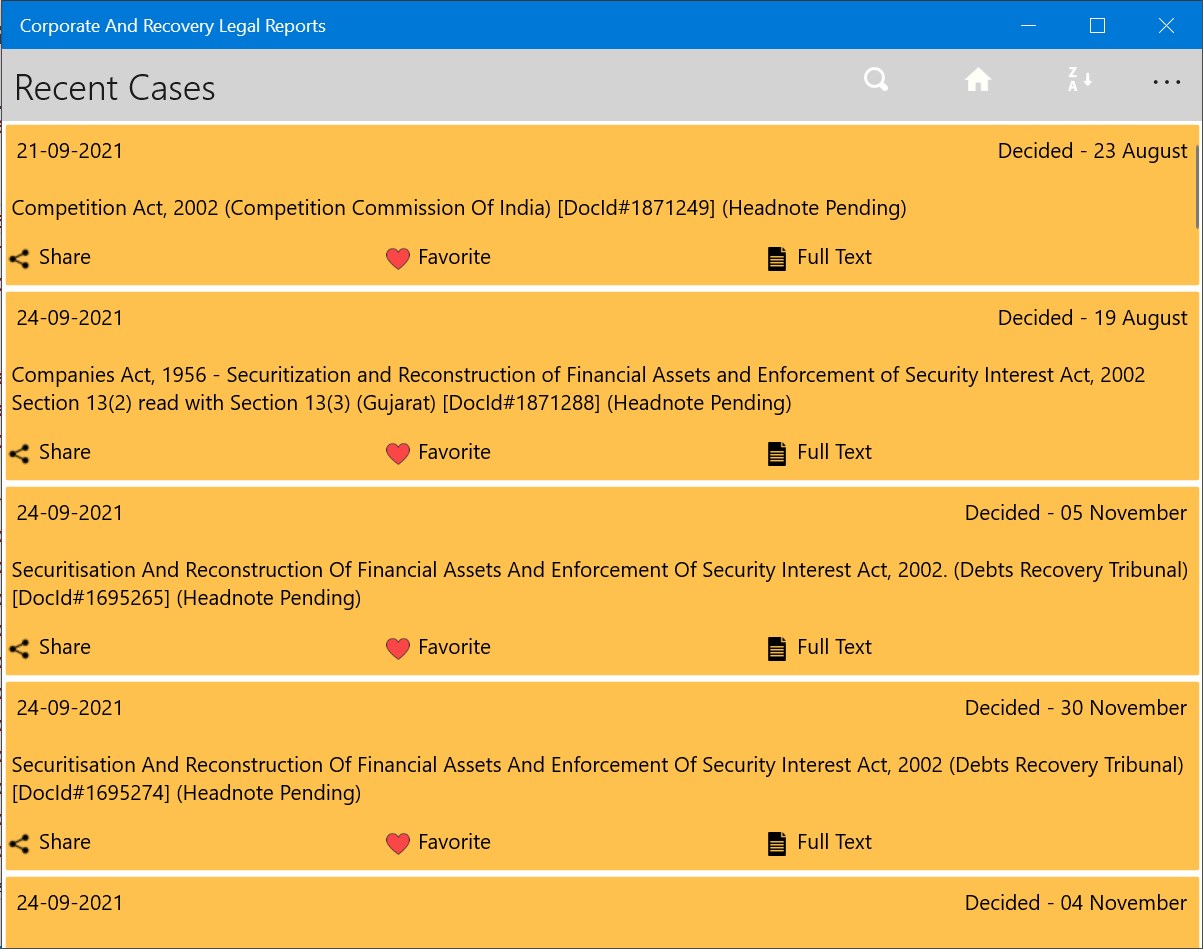Go to Home via house icon
This screenshot has height=949, width=1203.
(x=977, y=80)
